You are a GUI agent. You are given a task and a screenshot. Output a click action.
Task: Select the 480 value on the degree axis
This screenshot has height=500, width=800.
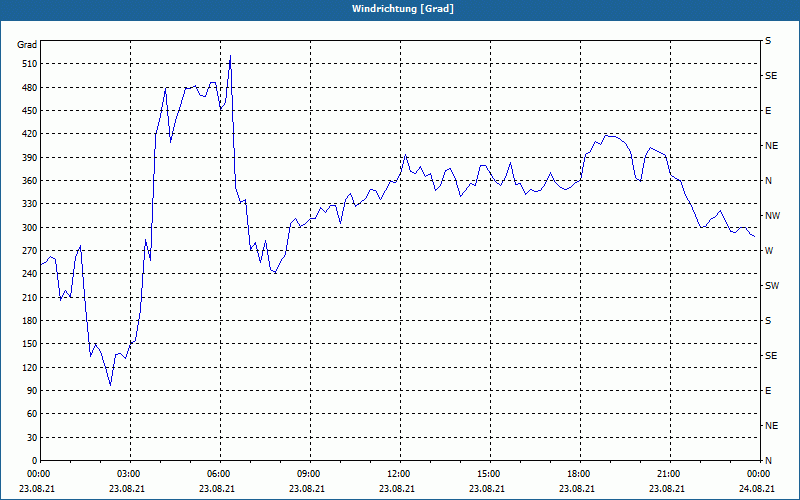pos(30,87)
